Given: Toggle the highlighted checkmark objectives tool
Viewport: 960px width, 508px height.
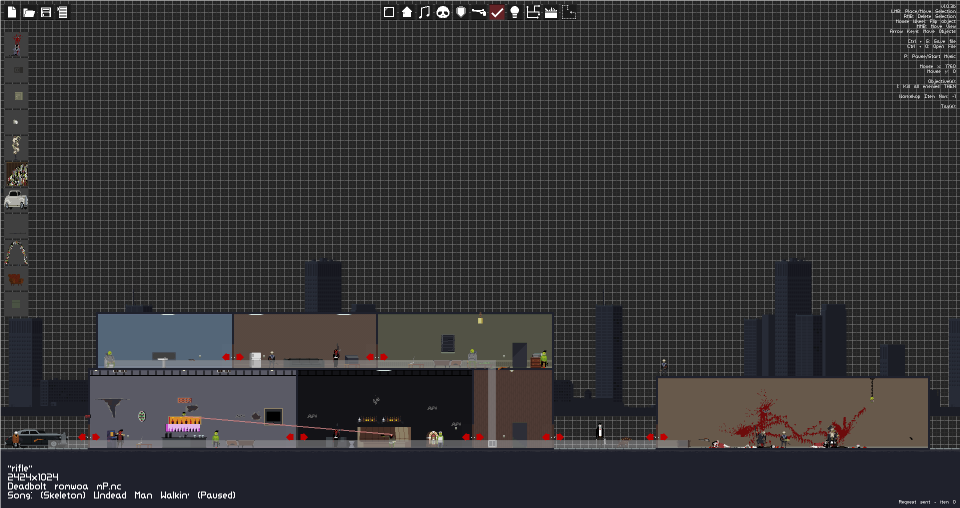Looking at the screenshot, I should tap(497, 12).
